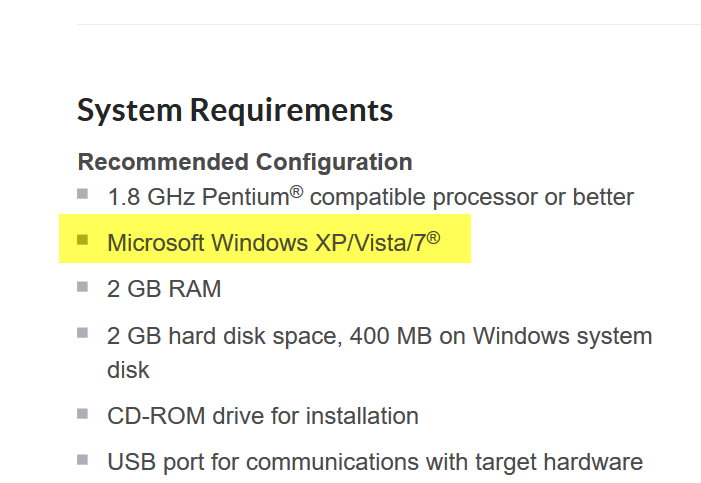Click the registered symbol after Pentium
The width and height of the screenshot is (701, 483).
coord(297,191)
